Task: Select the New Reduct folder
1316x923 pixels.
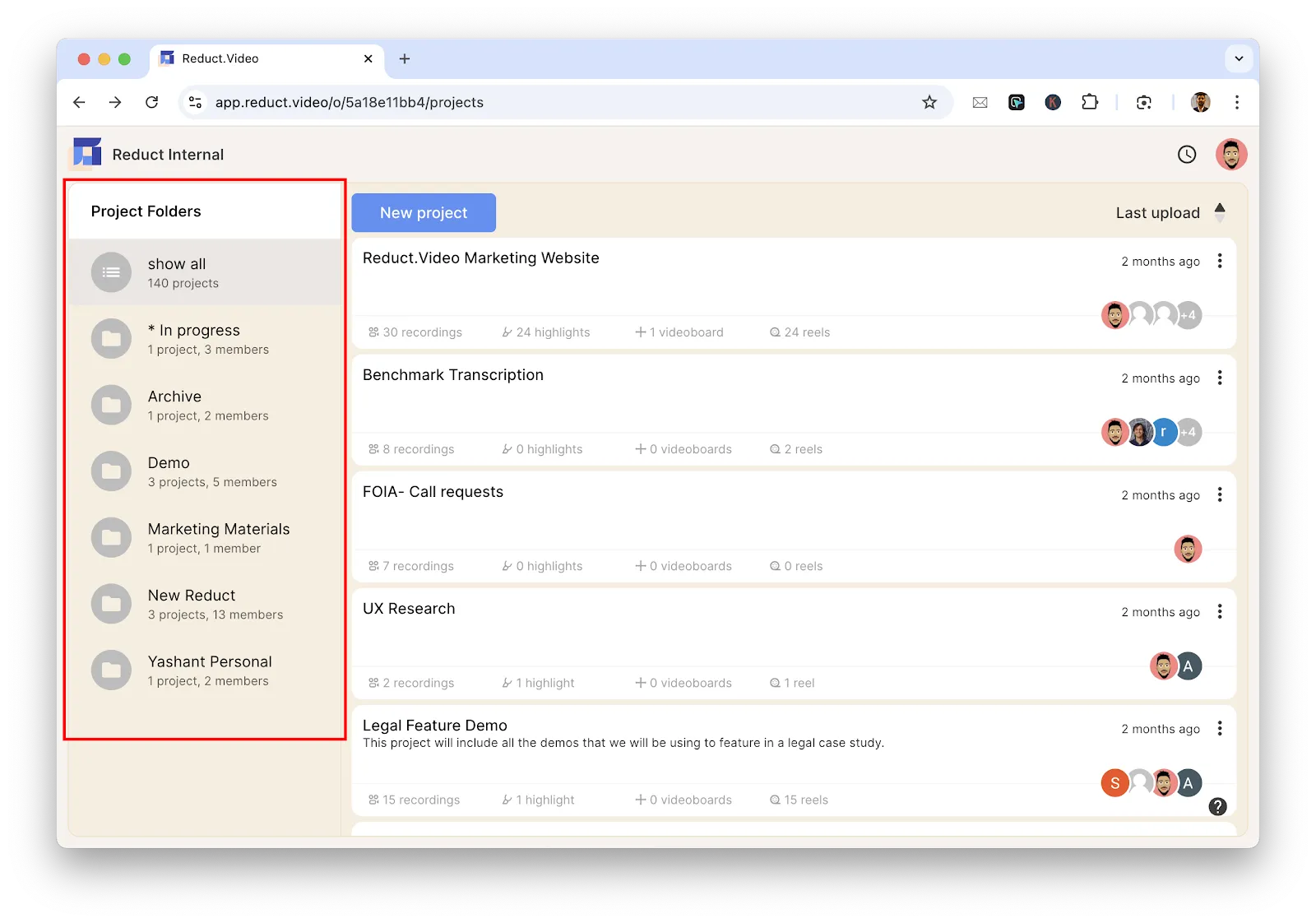Action: coord(205,605)
